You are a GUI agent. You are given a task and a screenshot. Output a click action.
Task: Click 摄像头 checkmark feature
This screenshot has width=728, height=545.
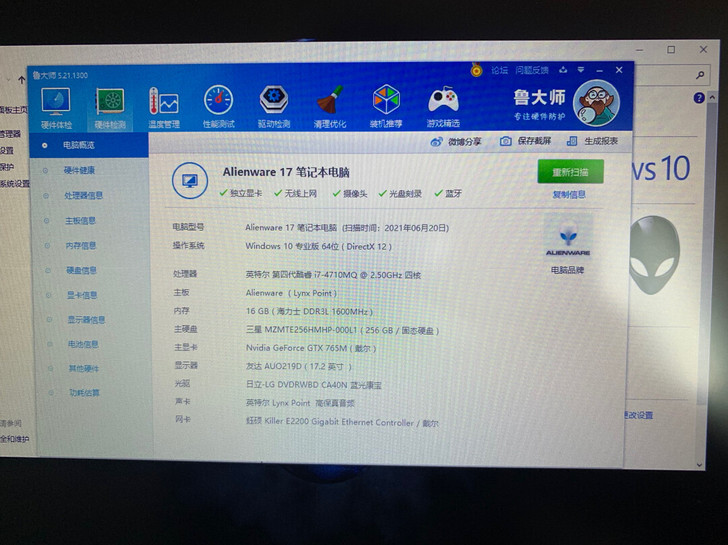click(350, 194)
